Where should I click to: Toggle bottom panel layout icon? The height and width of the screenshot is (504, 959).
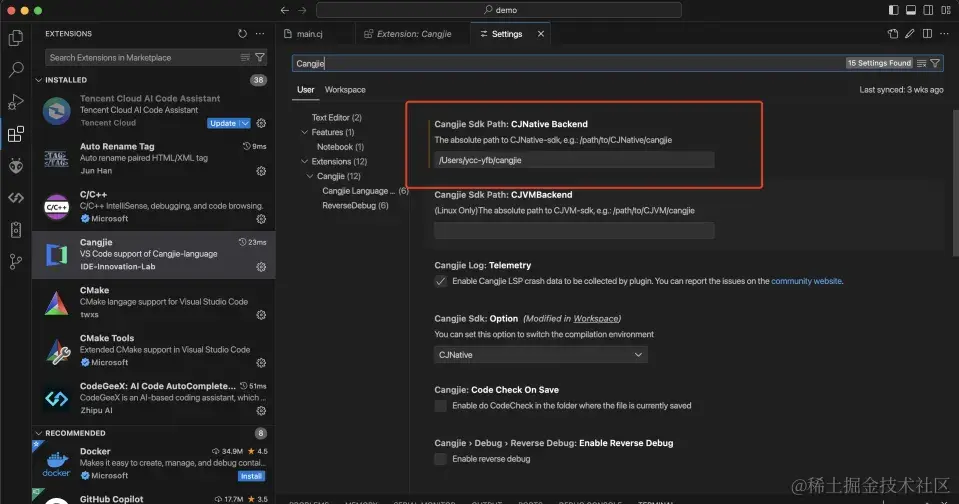point(911,10)
